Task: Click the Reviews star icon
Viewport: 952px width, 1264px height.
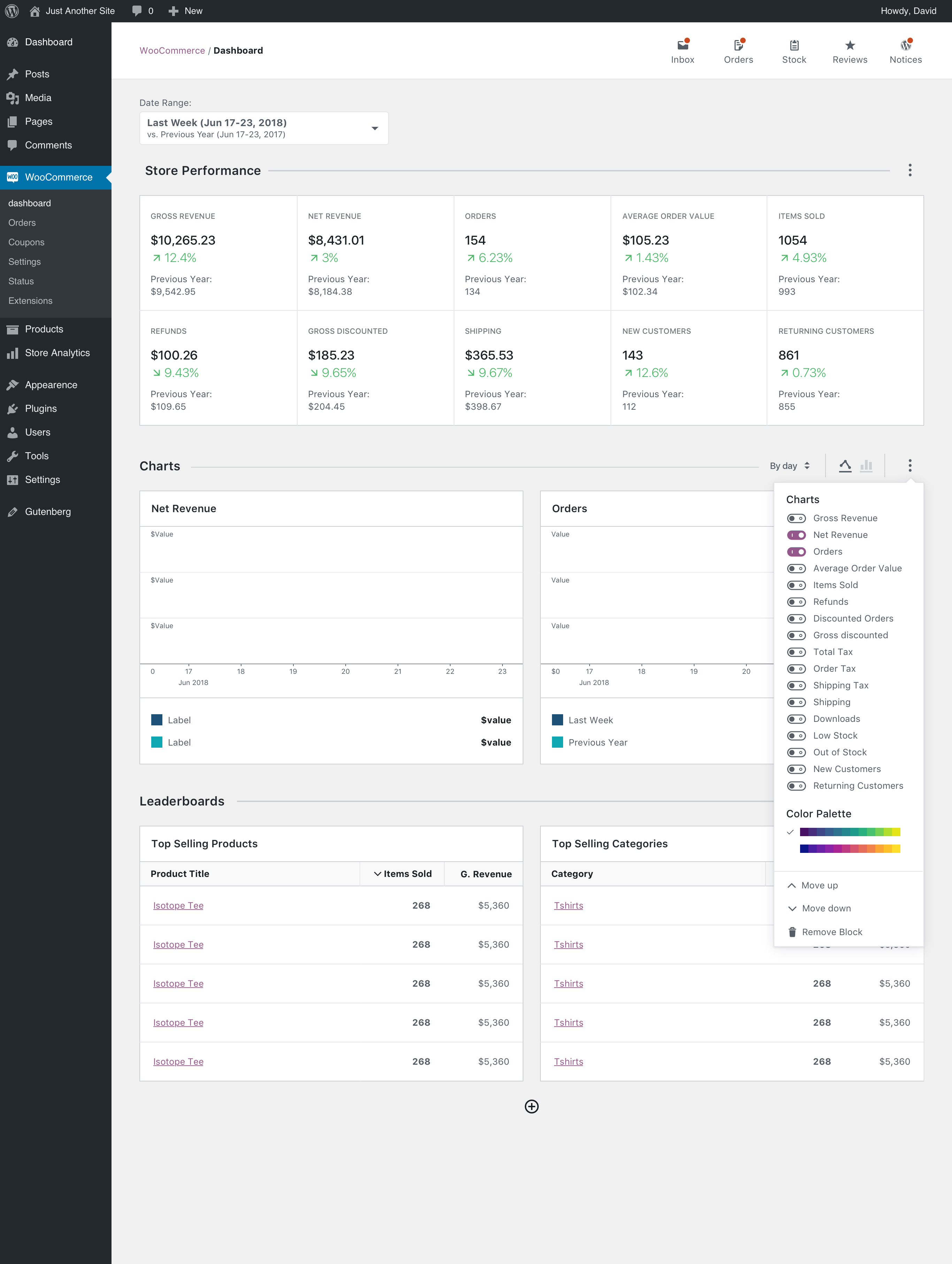Action: pyautogui.click(x=850, y=50)
